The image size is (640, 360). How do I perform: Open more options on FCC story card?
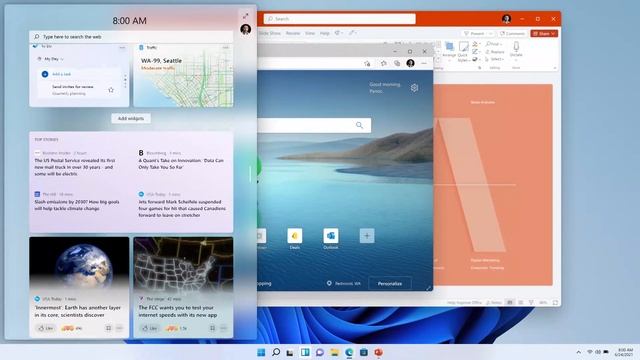[x=223, y=328]
